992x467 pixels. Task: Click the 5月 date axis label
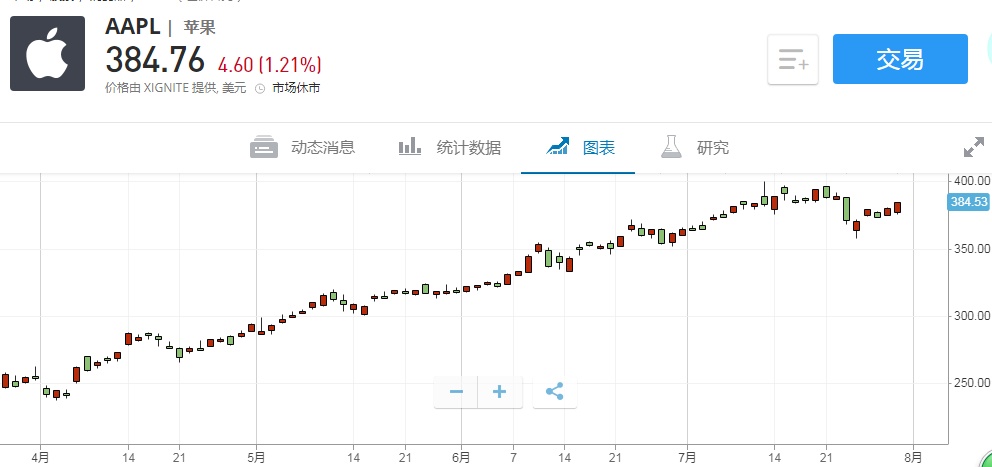click(x=256, y=457)
